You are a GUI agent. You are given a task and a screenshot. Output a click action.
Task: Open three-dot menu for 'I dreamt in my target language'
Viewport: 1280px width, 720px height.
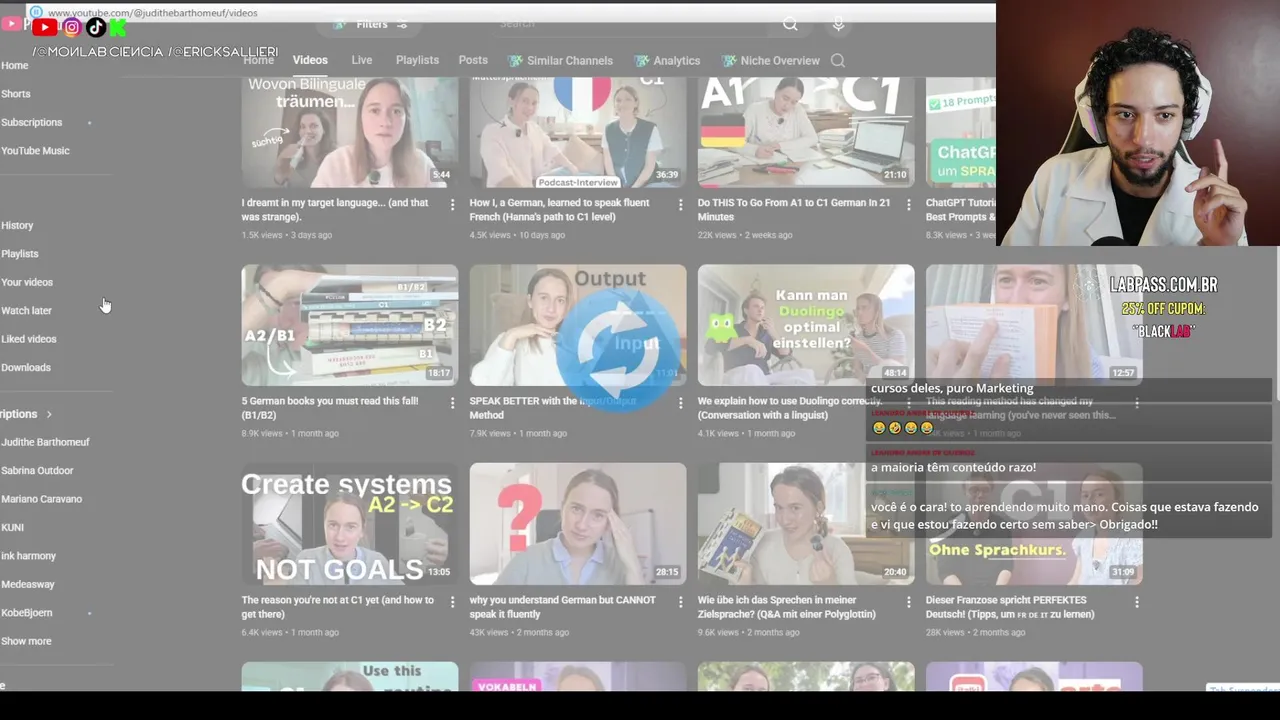pos(452,204)
